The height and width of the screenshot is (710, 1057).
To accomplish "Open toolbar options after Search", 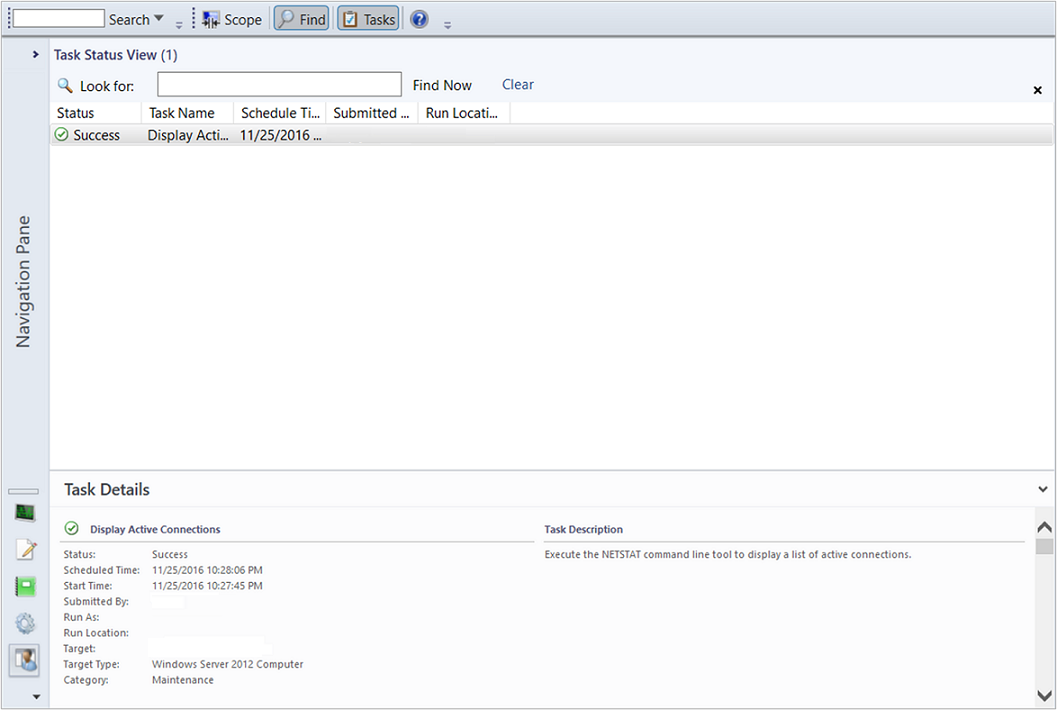I will (x=179, y=25).
